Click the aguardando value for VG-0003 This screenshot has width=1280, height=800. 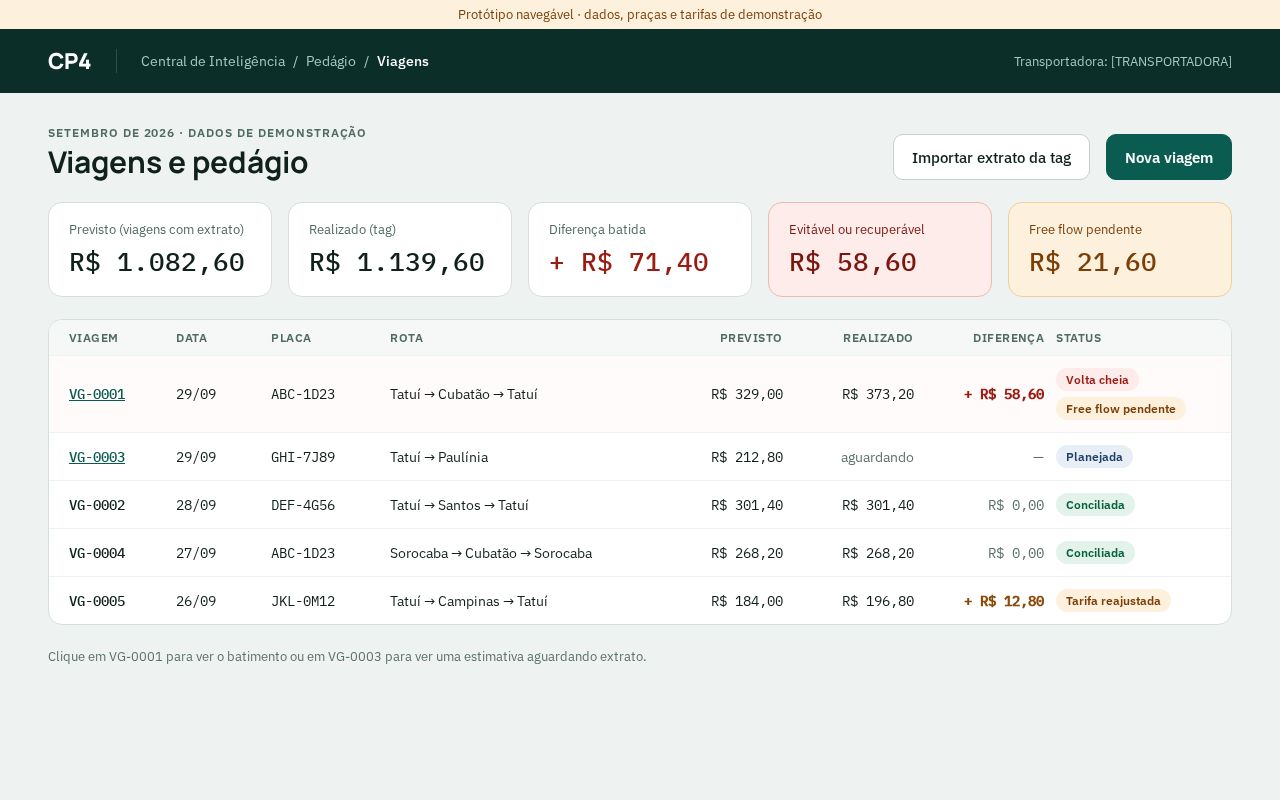[x=877, y=457]
